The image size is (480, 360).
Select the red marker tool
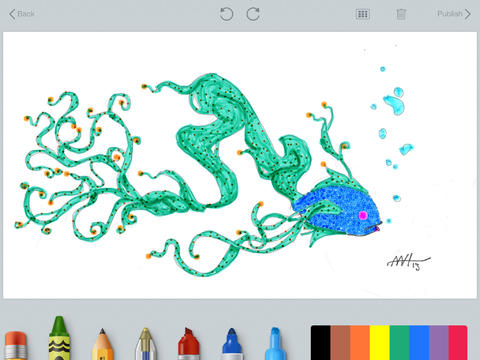[x=188, y=344]
